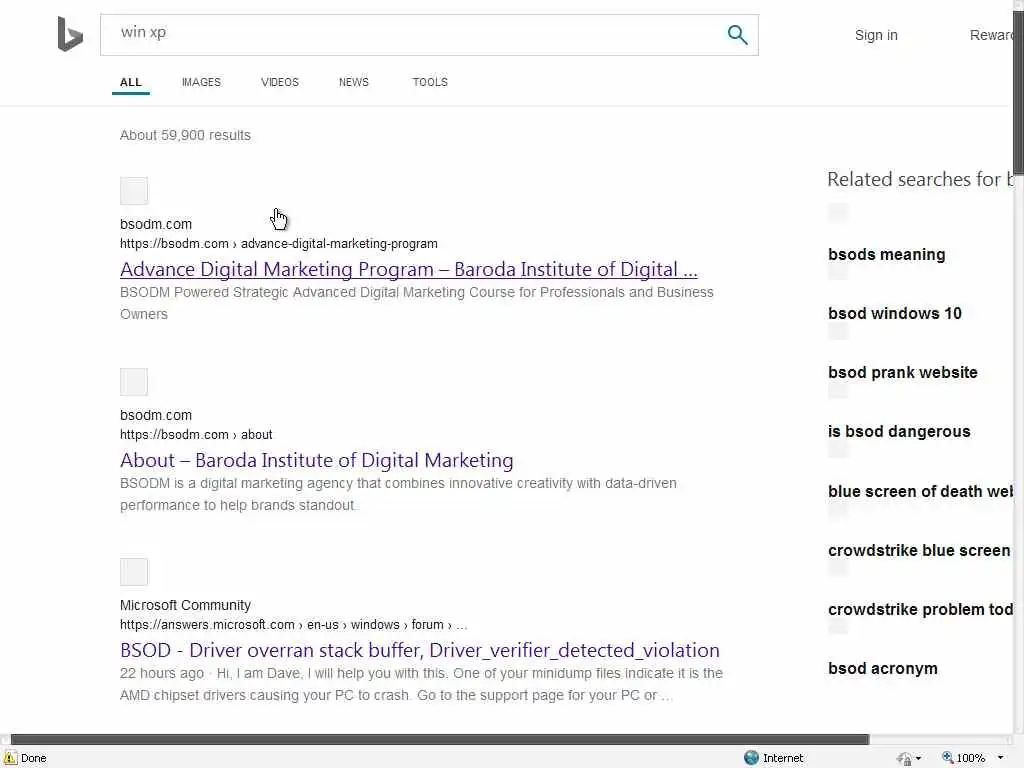The width and height of the screenshot is (1024, 768).
Task: Click the 'About 59,900 results' text
Action: coord(185,135)
